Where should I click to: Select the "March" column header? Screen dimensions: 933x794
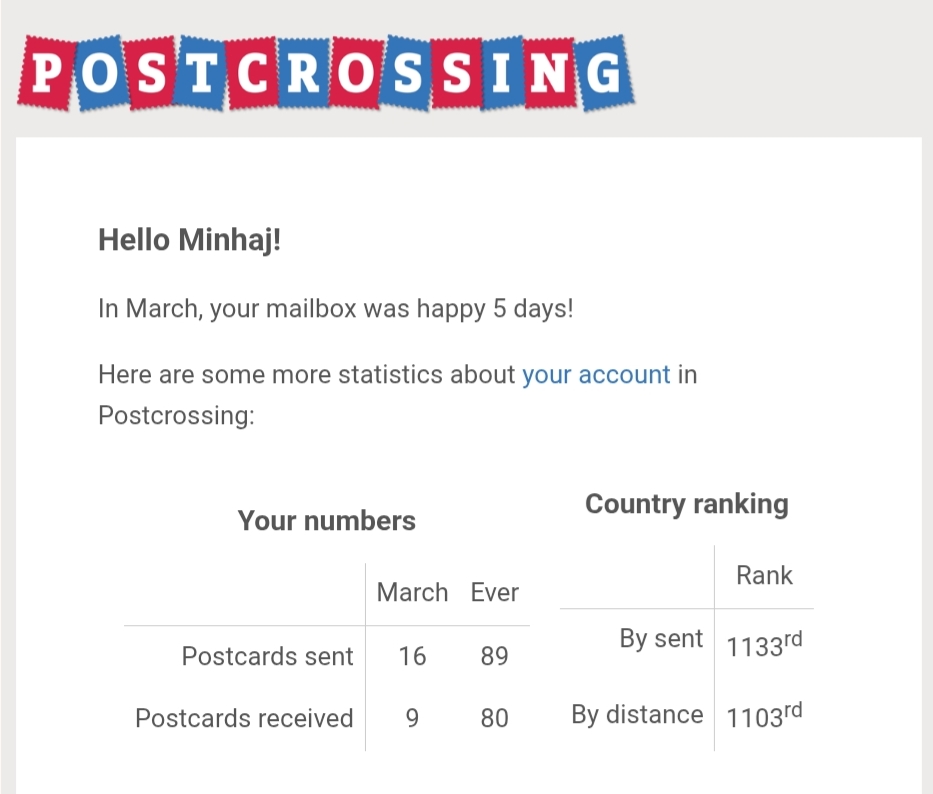412,593
